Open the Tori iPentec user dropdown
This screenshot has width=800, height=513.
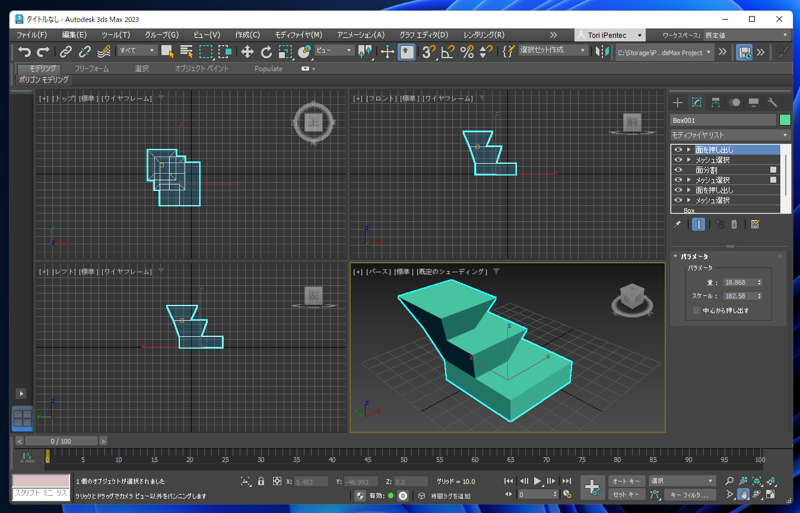tap(610, 35)
